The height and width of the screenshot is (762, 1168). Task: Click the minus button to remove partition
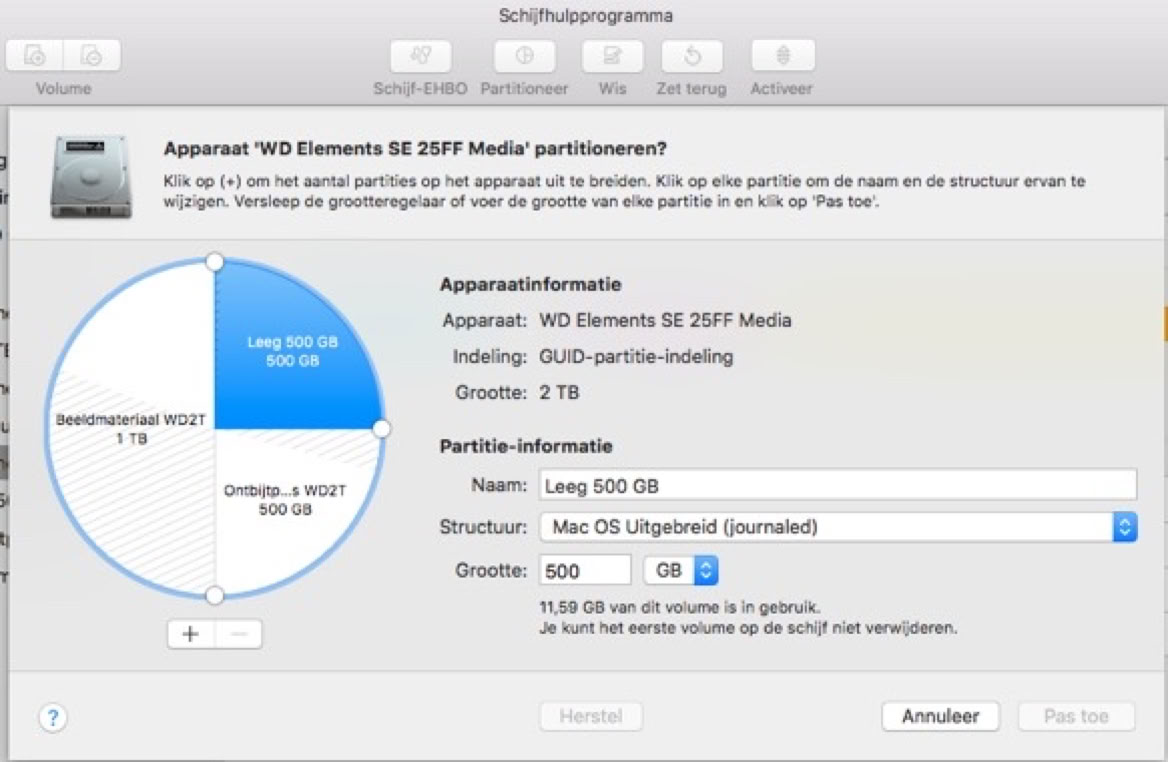pos(238,634)
